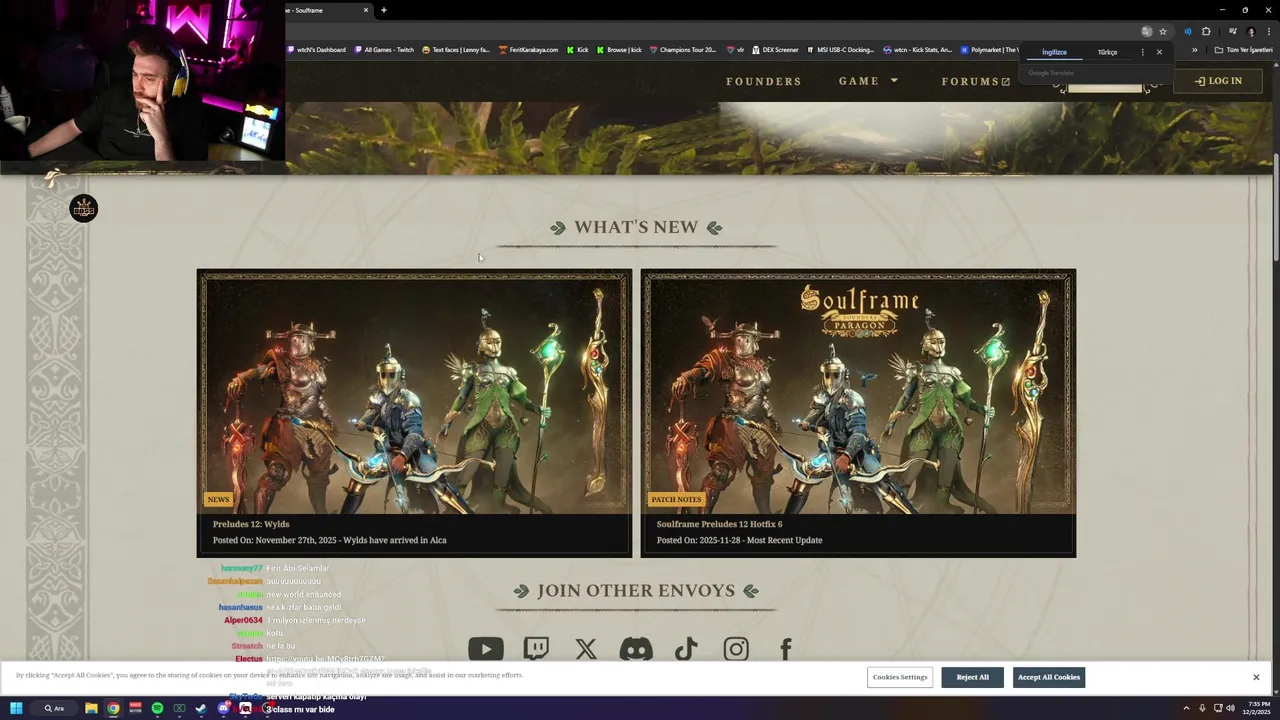Image resolution: width=1280 pixels, height=720 pixels.
Task: Open the Twitch icon under Join Other Envoys
Action: pyautogui.click(x=536, y=650)
